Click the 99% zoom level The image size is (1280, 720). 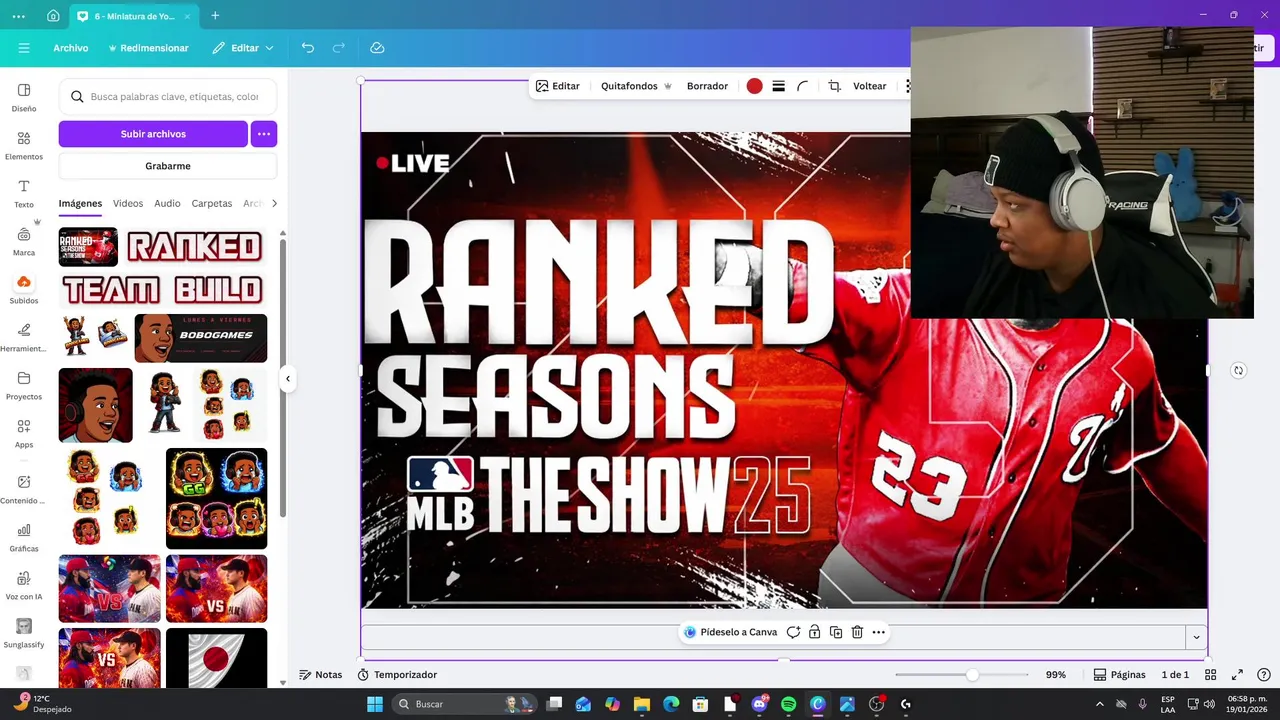pos(1056,675)
